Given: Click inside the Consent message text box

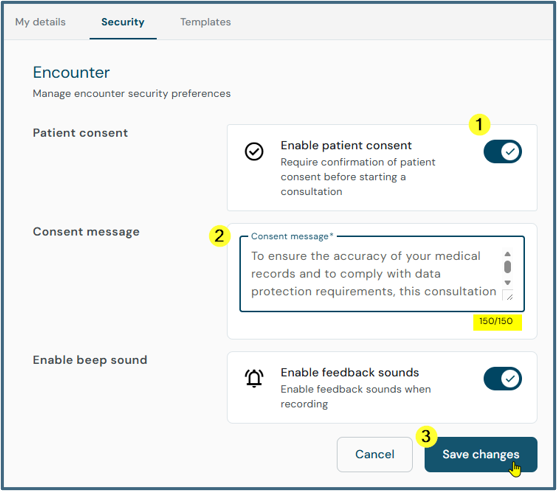Looking at the screenshot, I should [x=374, y=274].
